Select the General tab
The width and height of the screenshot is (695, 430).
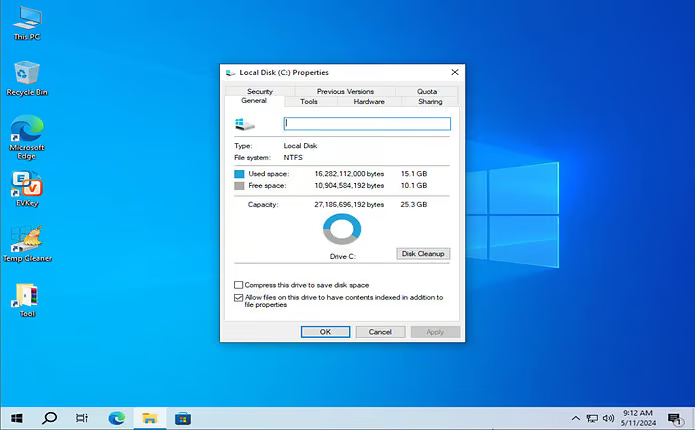click(x=254, y=101)
